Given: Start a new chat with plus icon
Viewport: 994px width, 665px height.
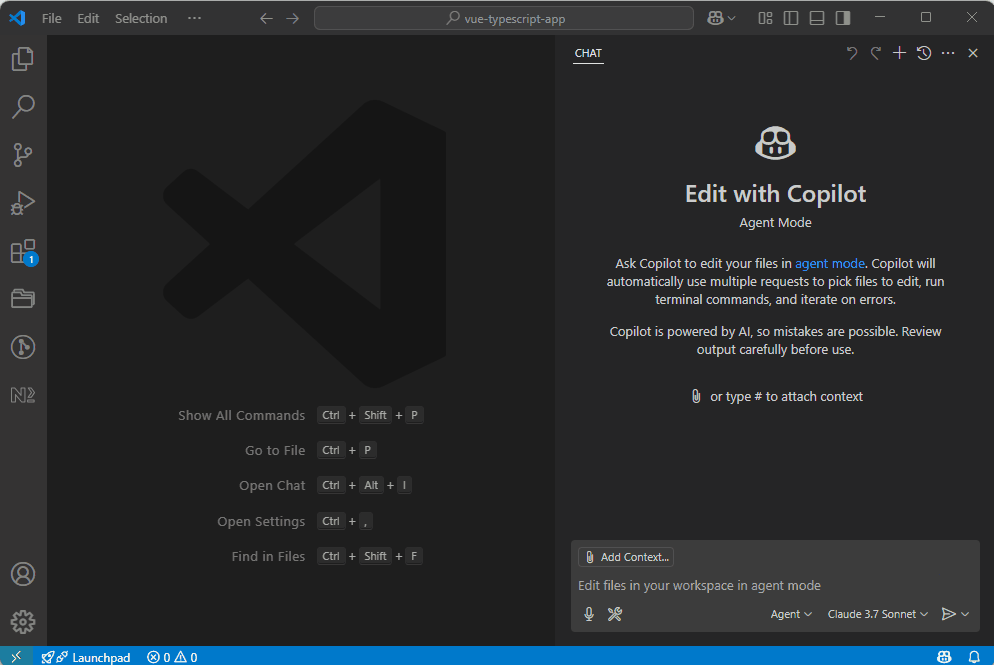Looking at the screenshot, I should [x=900, y=53].
